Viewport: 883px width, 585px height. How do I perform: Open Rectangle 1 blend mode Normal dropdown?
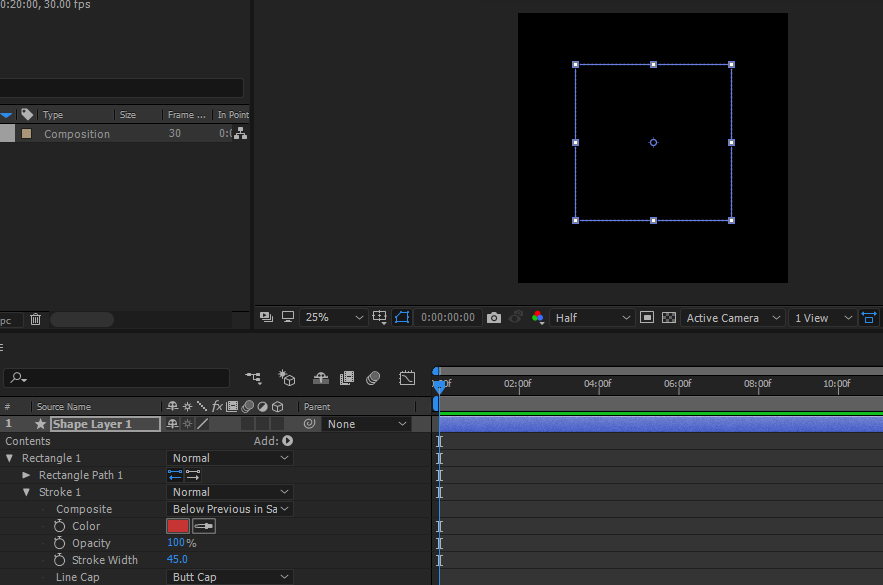(230, 458)
